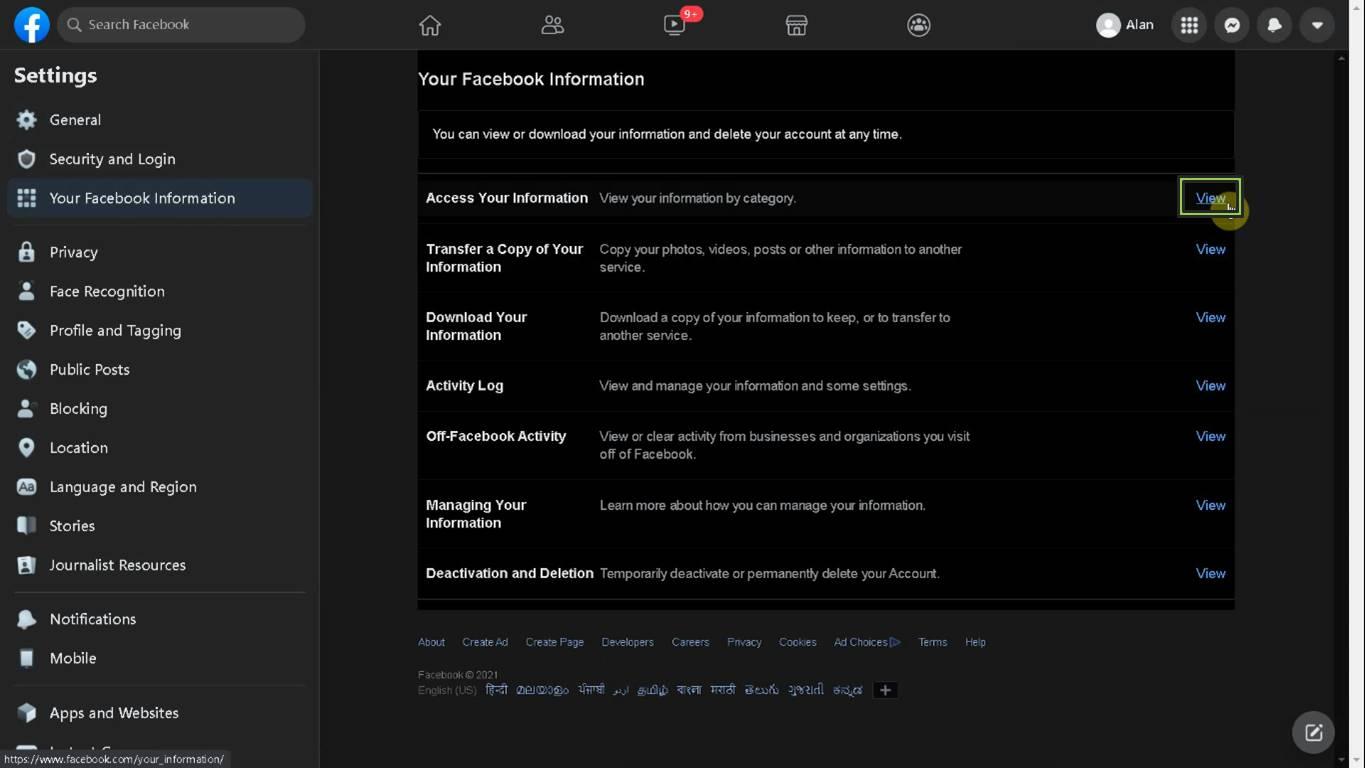
Task: Open the Groups icon in top navigation
Action: pos(919,25)
